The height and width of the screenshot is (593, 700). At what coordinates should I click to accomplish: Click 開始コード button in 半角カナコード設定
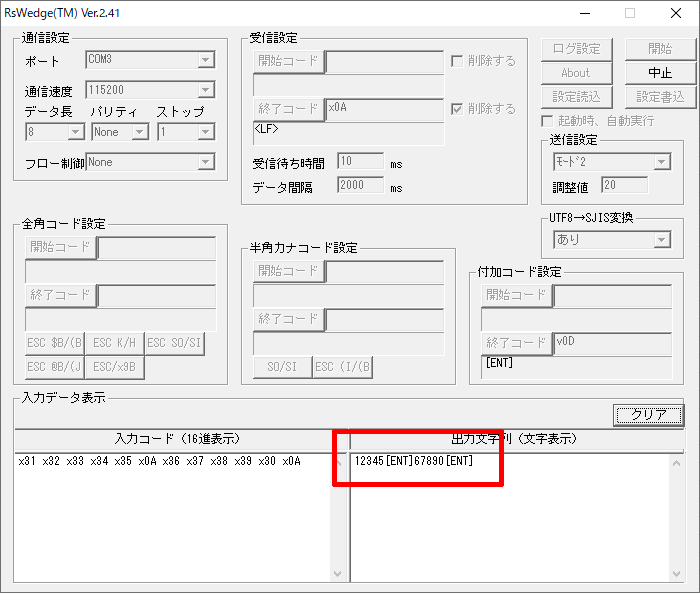tap(289, 271)
